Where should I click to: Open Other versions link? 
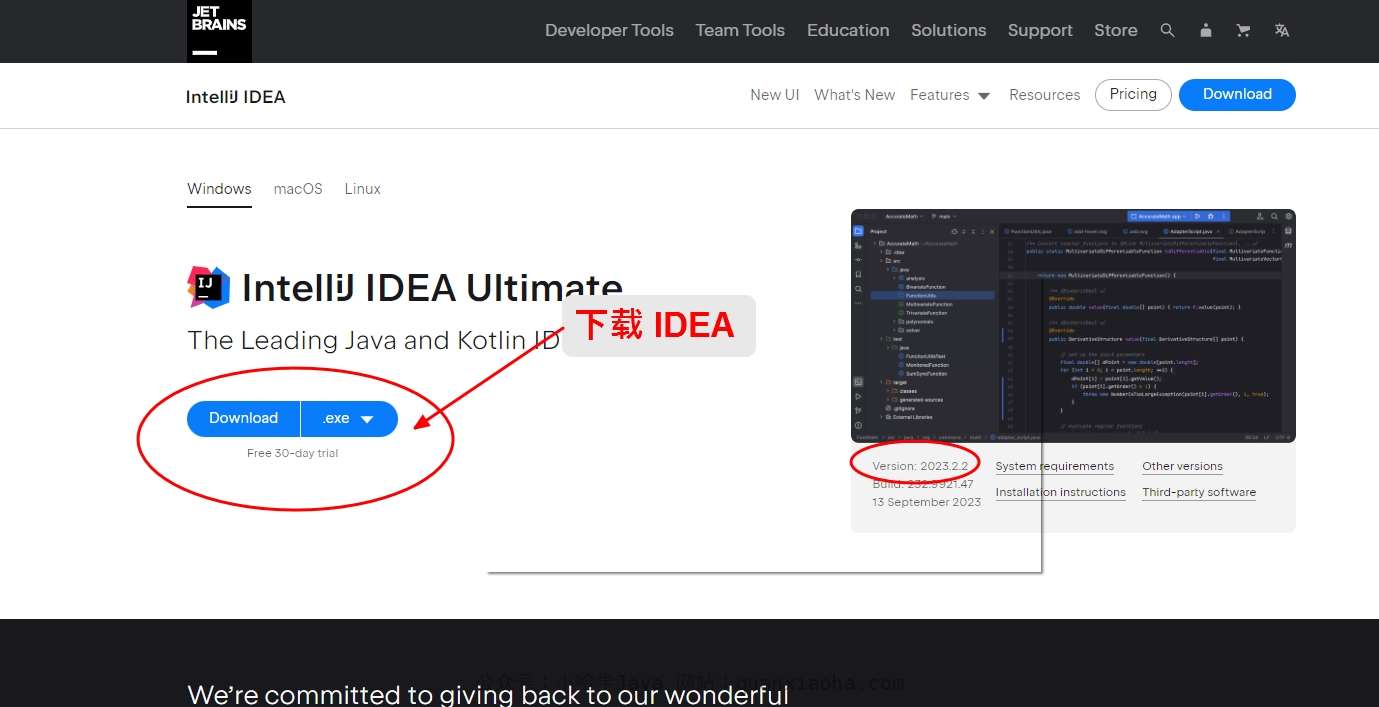tap(1182, 467)
